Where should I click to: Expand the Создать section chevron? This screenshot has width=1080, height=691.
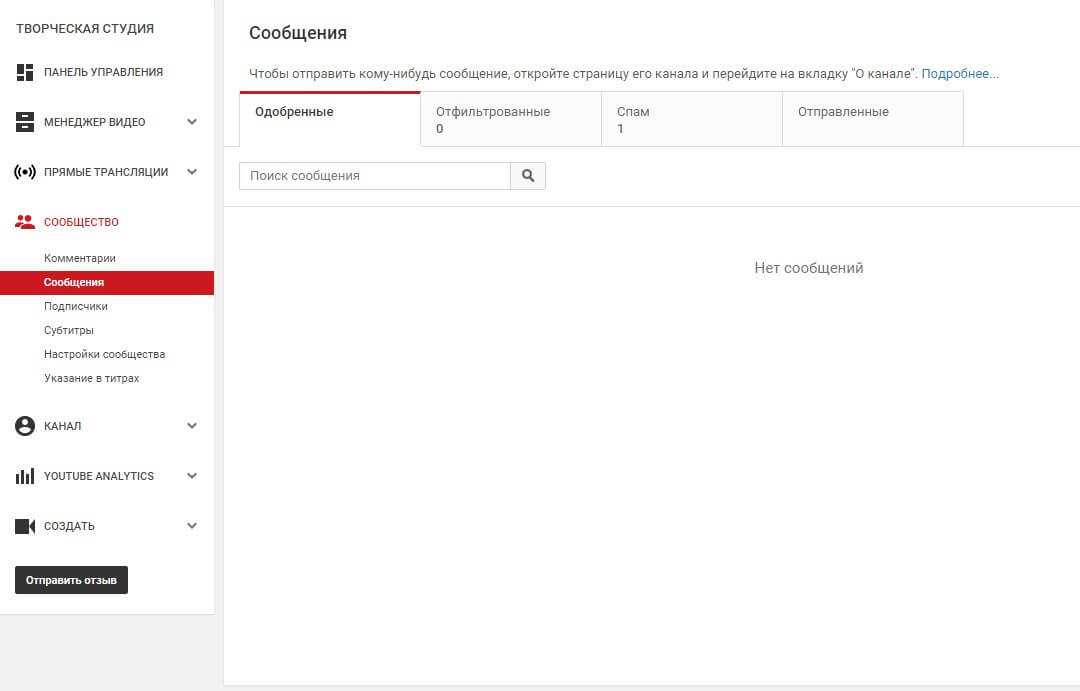tap(192, 526)
